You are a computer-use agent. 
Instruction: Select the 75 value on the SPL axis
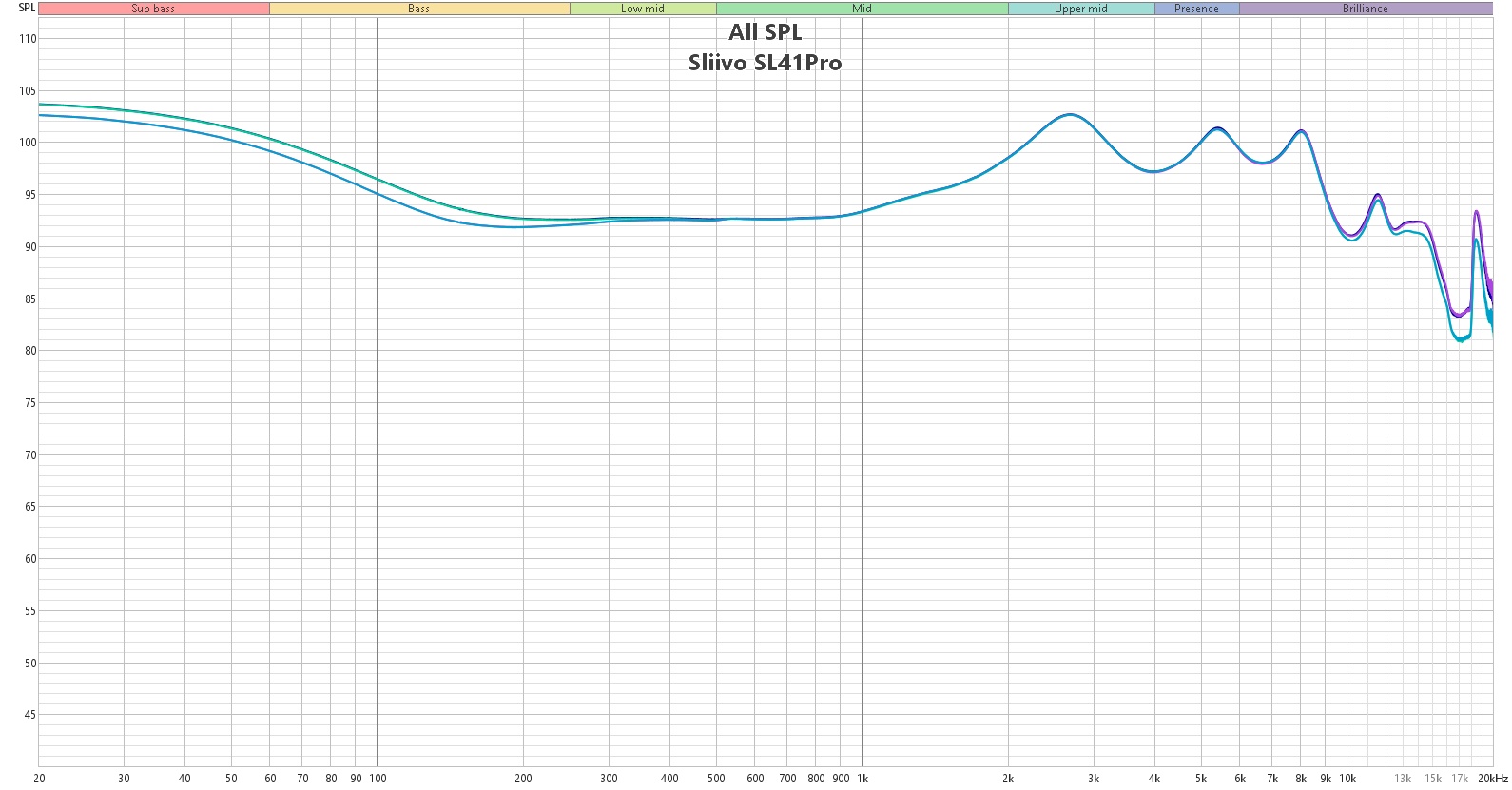(30, 403)
